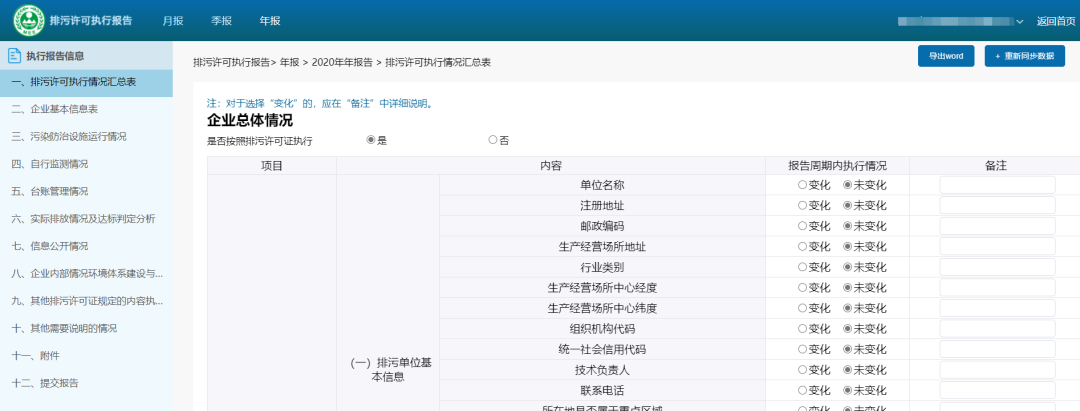Image resolution: width=1080 pixels, height=411 pixels.
Task: Click the 执行报告信息 document icon
Action: [x=14, y=56]
